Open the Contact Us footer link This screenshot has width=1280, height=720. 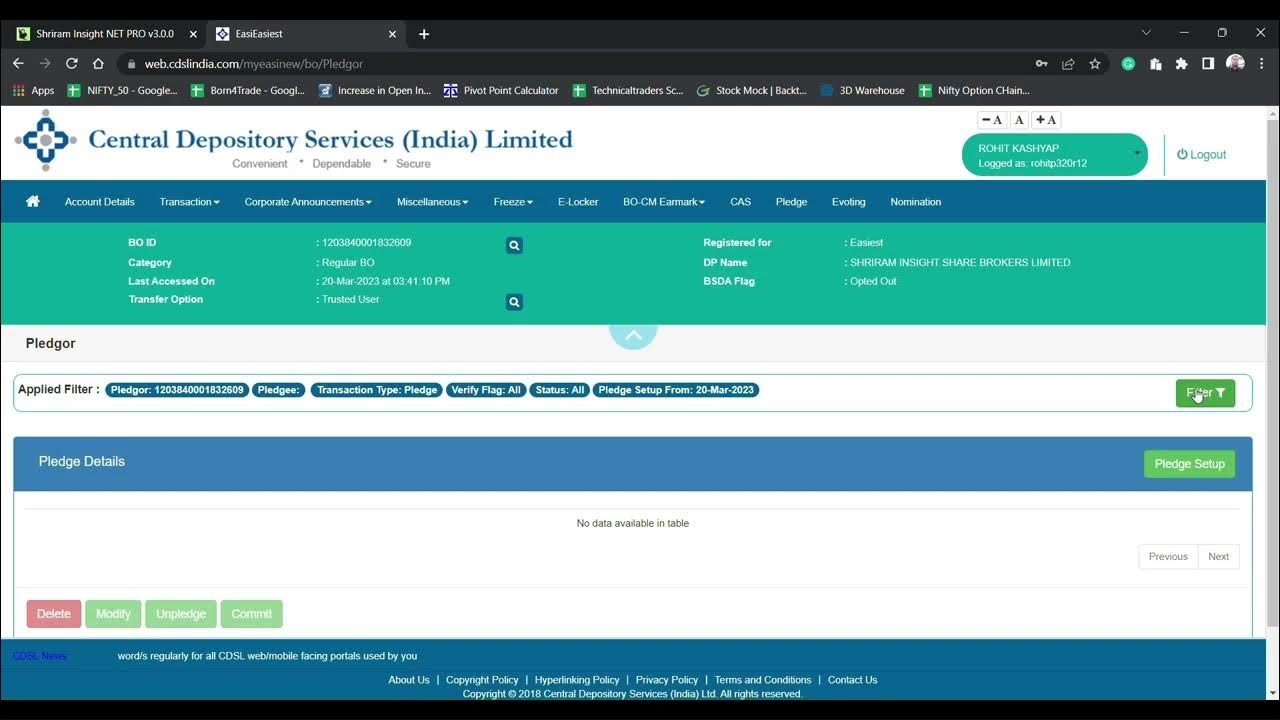(x=852, y=680)
